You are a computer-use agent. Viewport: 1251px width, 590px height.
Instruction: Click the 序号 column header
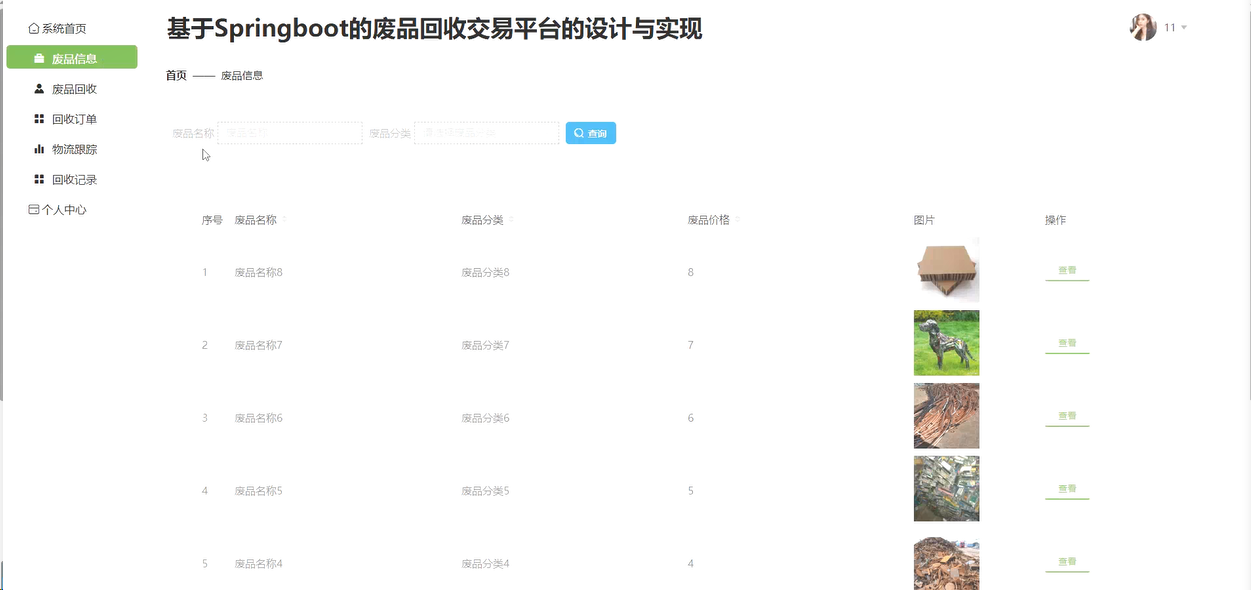click(x=212, y=220)
